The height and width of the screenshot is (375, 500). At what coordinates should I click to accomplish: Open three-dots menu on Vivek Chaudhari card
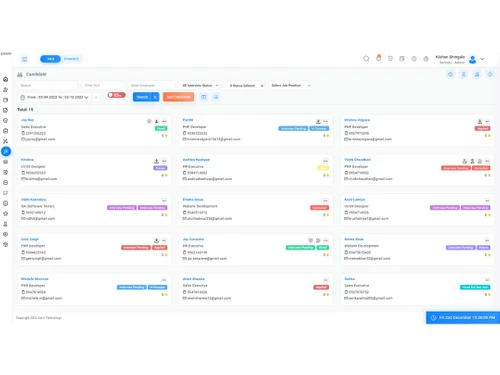(x=488, y=161)
